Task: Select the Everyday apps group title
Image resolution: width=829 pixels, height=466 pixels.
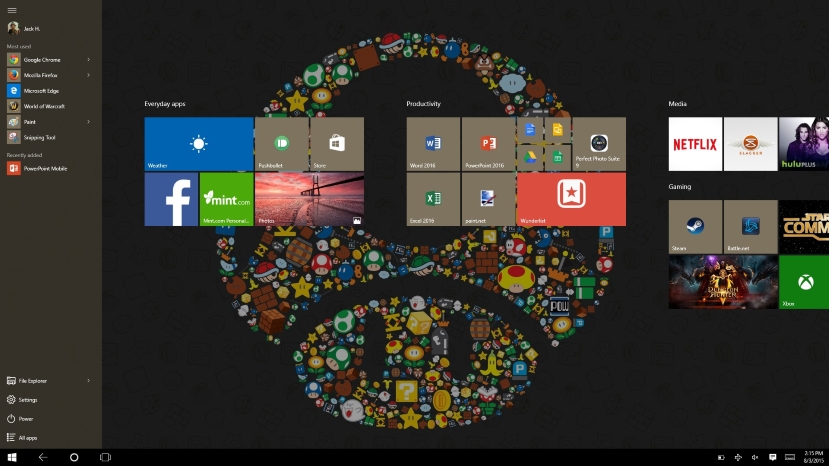Action: (x=165, y=104)
